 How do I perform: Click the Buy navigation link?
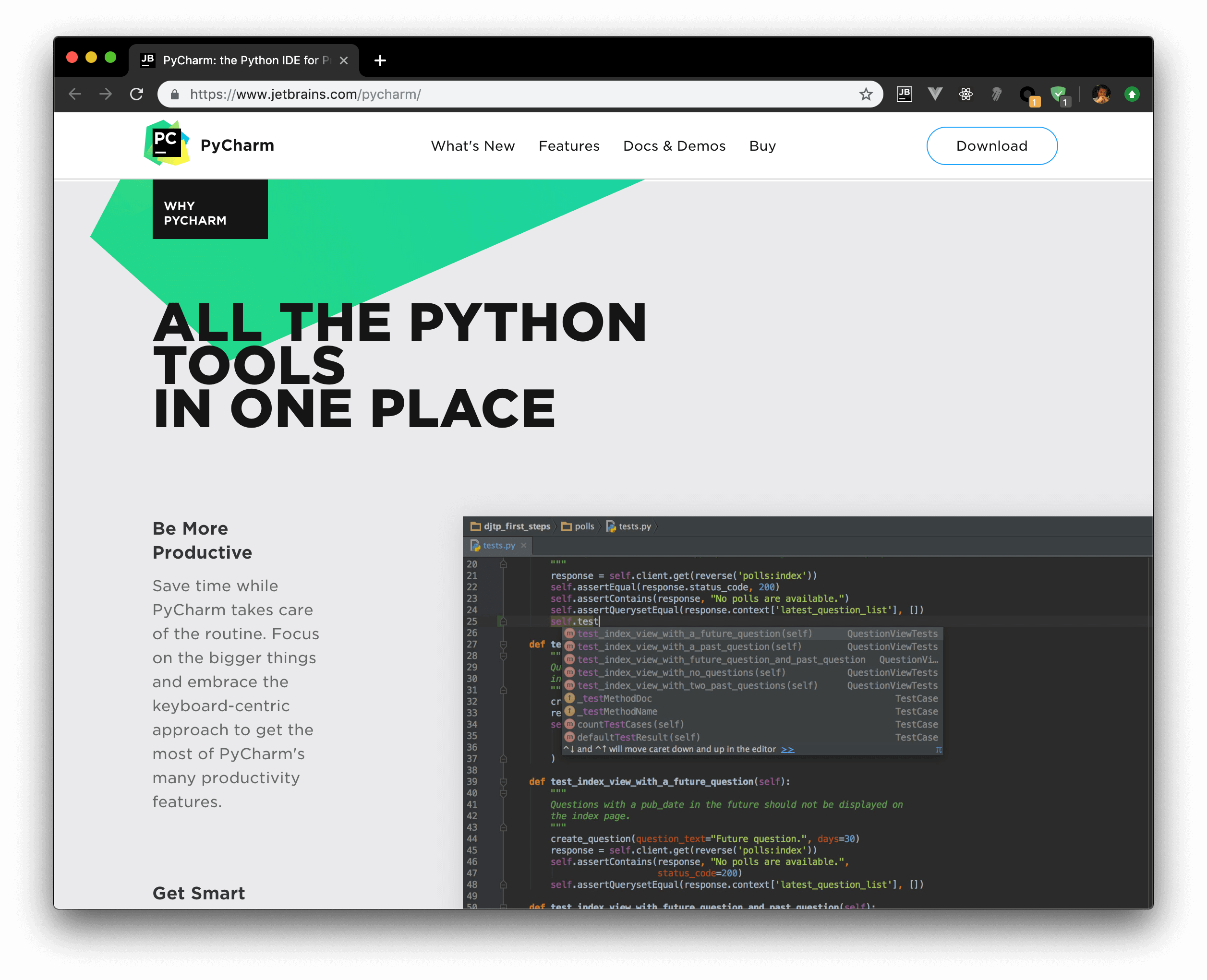(762, 146)
